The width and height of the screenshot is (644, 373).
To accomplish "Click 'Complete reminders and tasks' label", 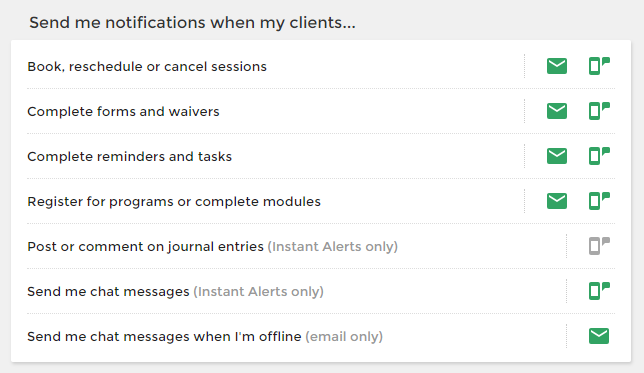I will coord(129,157).
